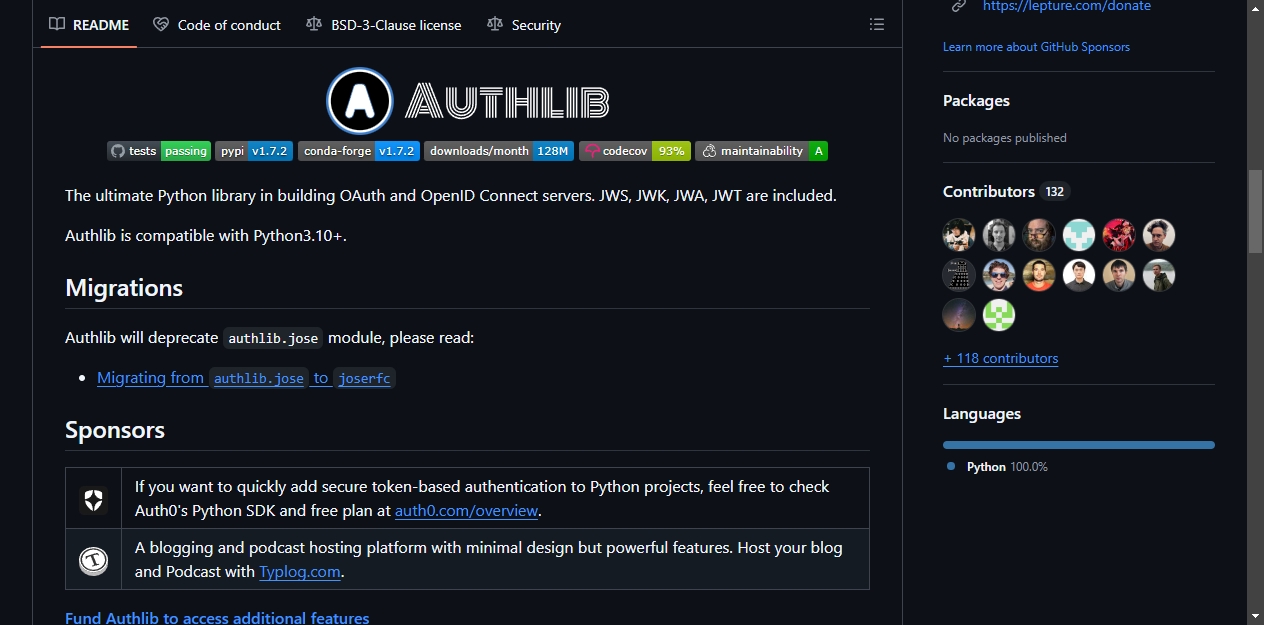
Task: Click the Typlog sponsor logo icon
Action: pyautogui.click(x=94, y=561)
